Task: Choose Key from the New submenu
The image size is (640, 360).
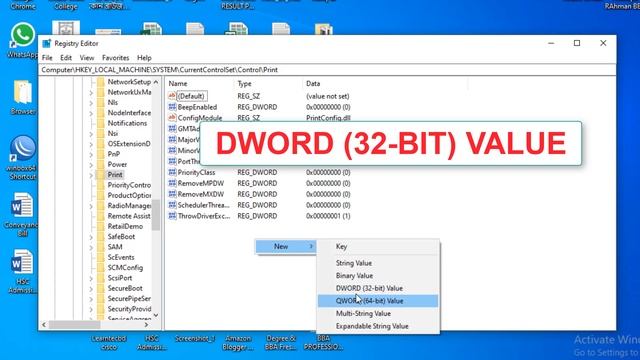Action: pos(378,247)
